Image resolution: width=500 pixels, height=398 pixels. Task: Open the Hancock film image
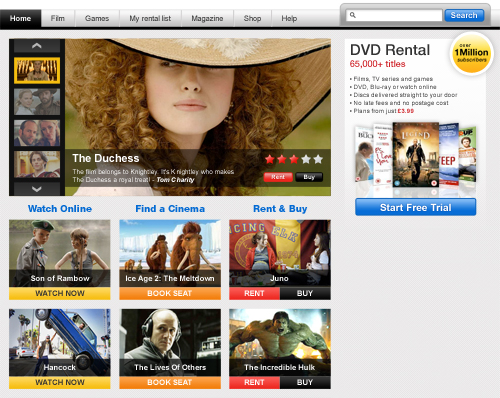(60, 343)
